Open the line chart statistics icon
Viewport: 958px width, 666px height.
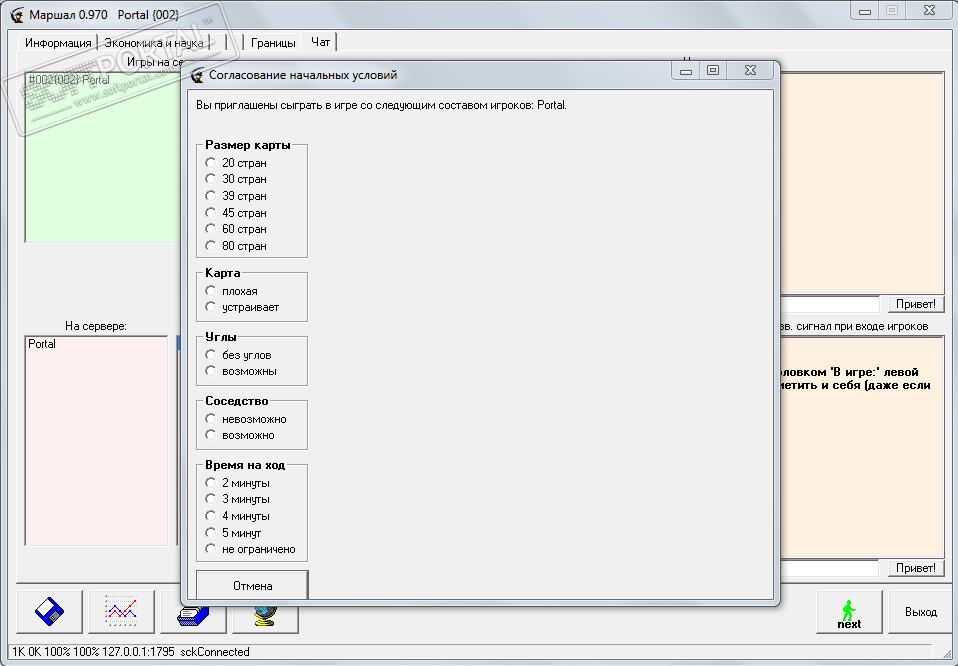pyautogui.click(x=121, y=612)
